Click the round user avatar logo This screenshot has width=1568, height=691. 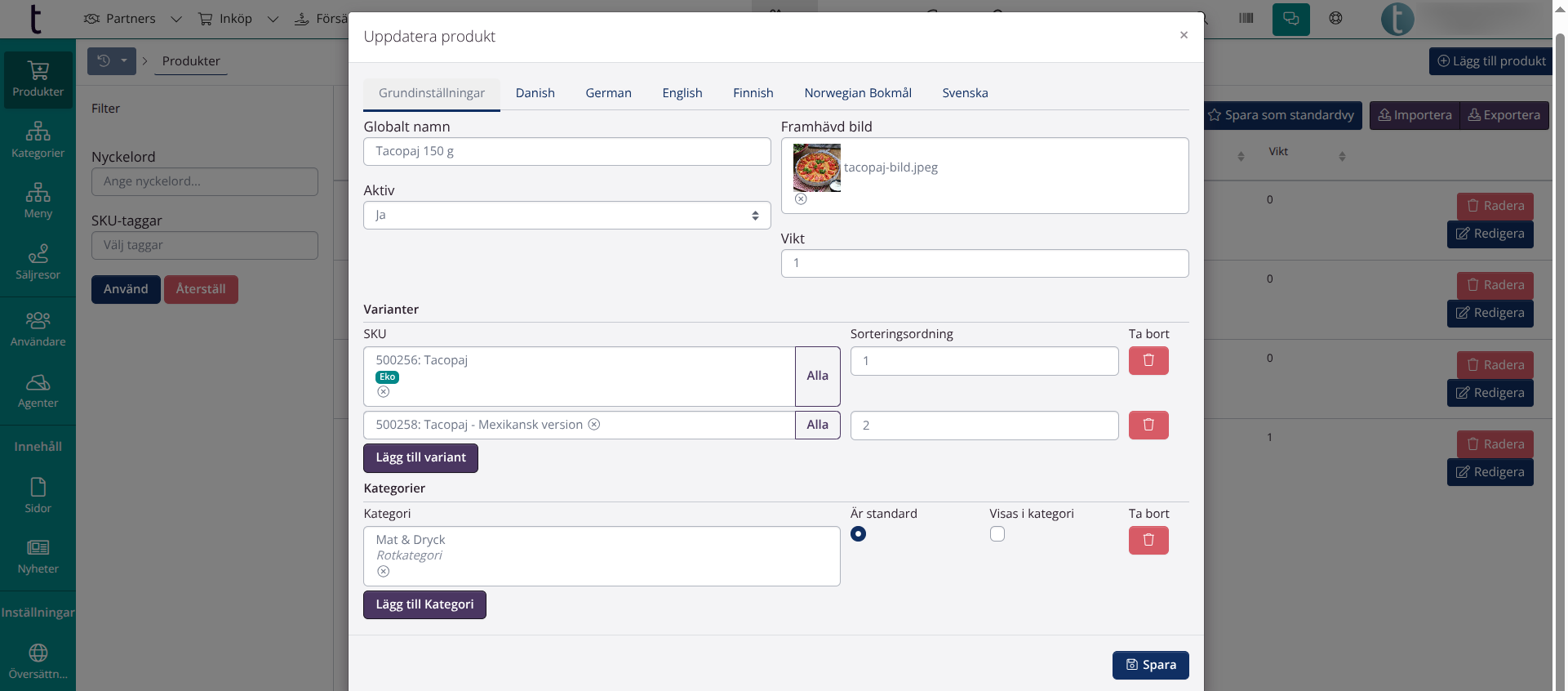tap(1397, 19)
